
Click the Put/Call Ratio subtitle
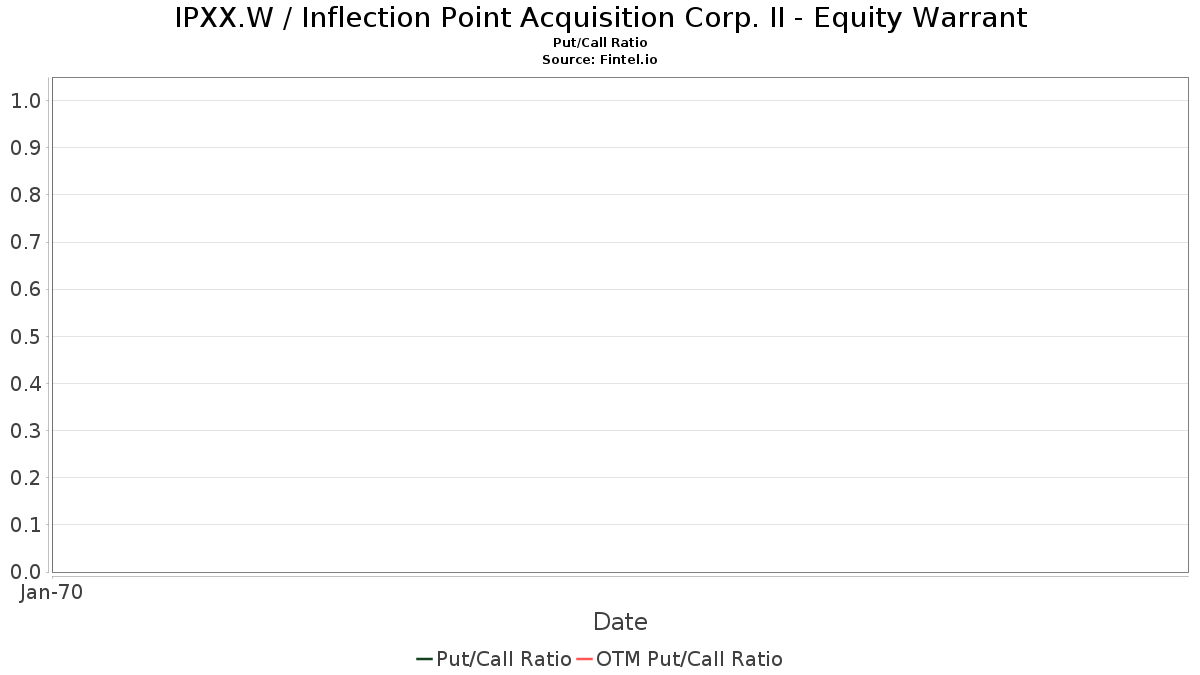tap(600, 43)
